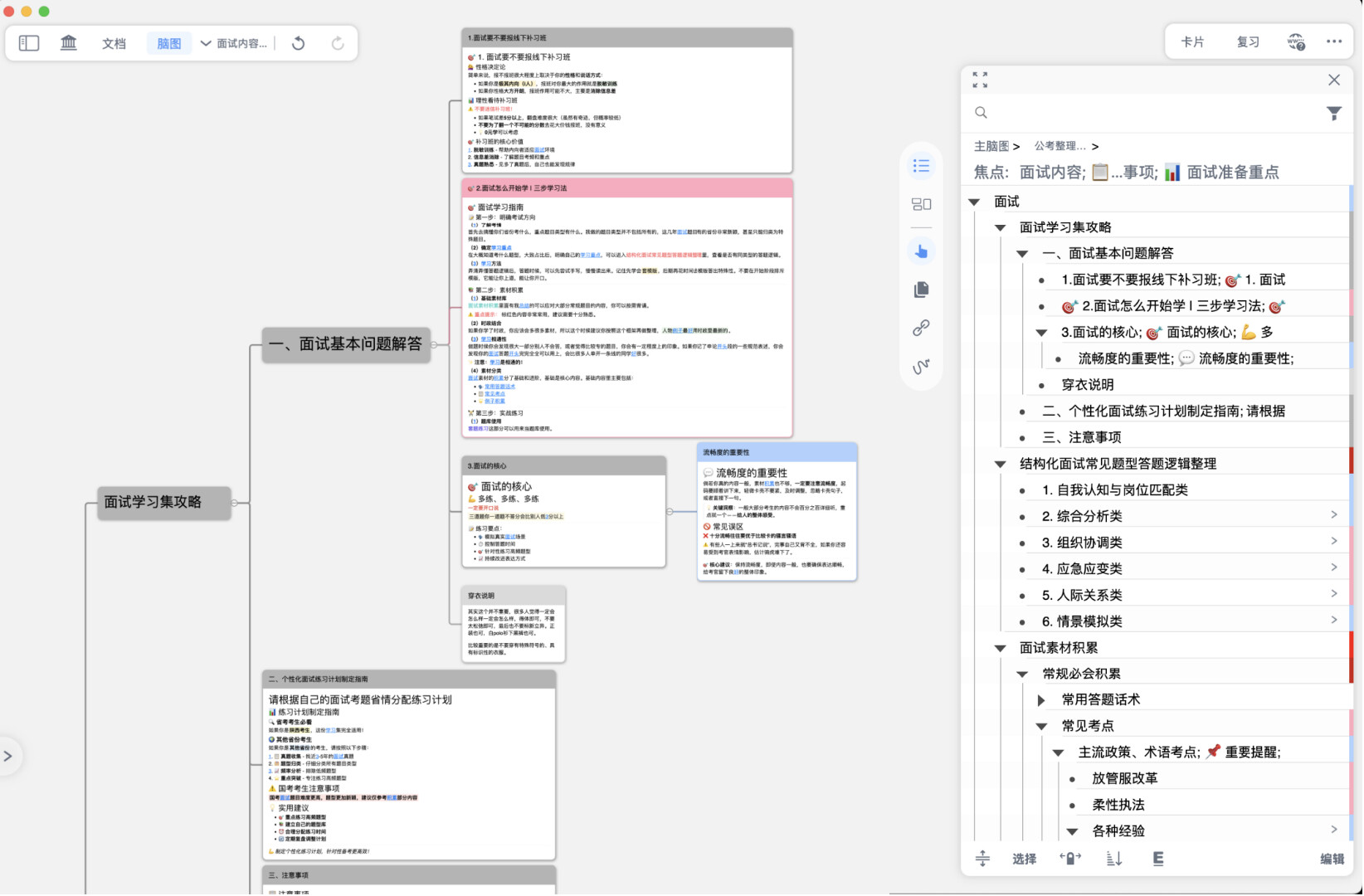This screenshot has height=896, width=1364.
Task: Collapse the 面试学习集攻略 outline node
Action: (1001, 227)
